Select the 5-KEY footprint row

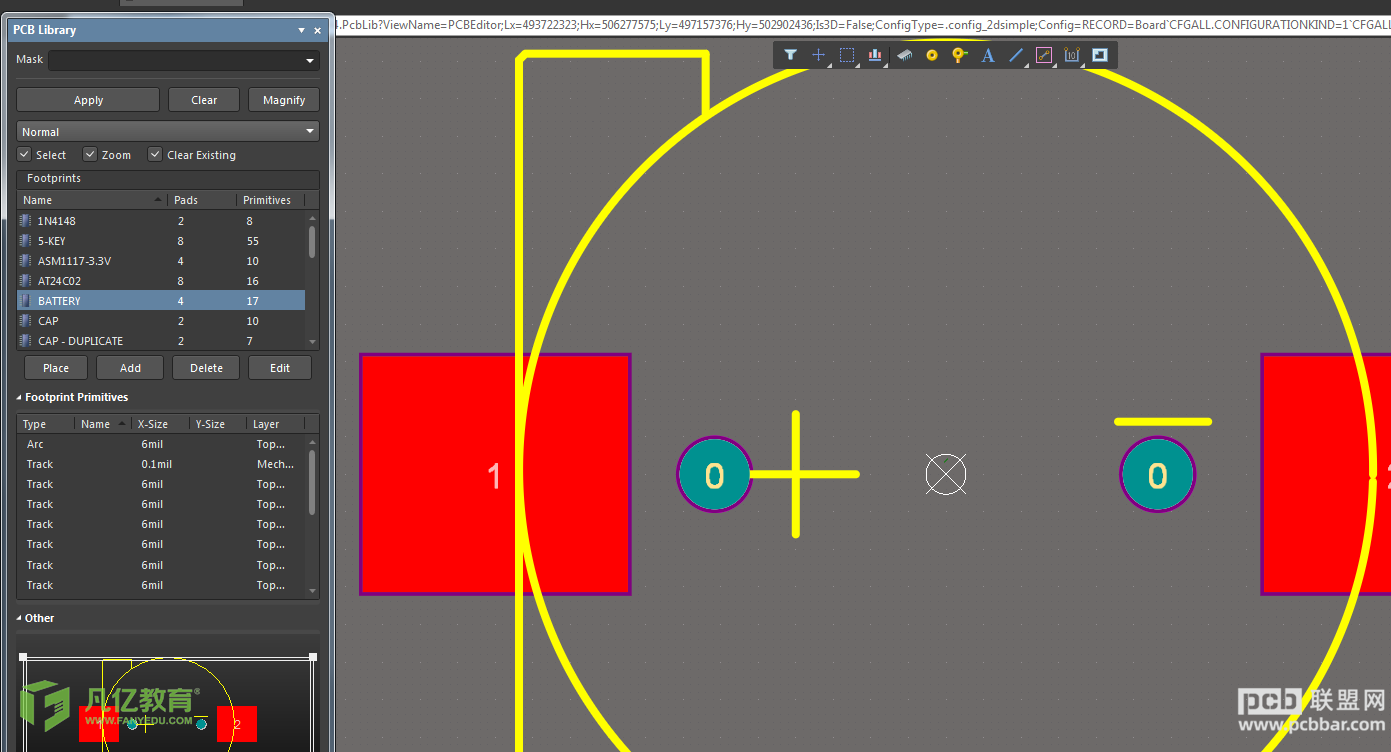[161, 240]
